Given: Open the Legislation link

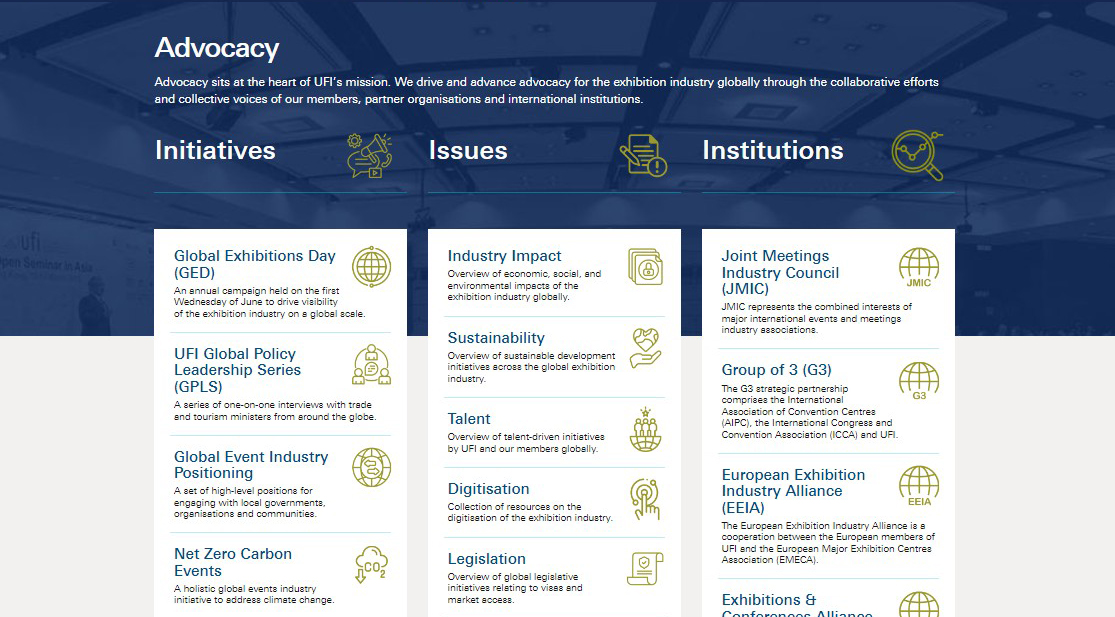Looking at the screenshot, I should [x=486, y=559].
